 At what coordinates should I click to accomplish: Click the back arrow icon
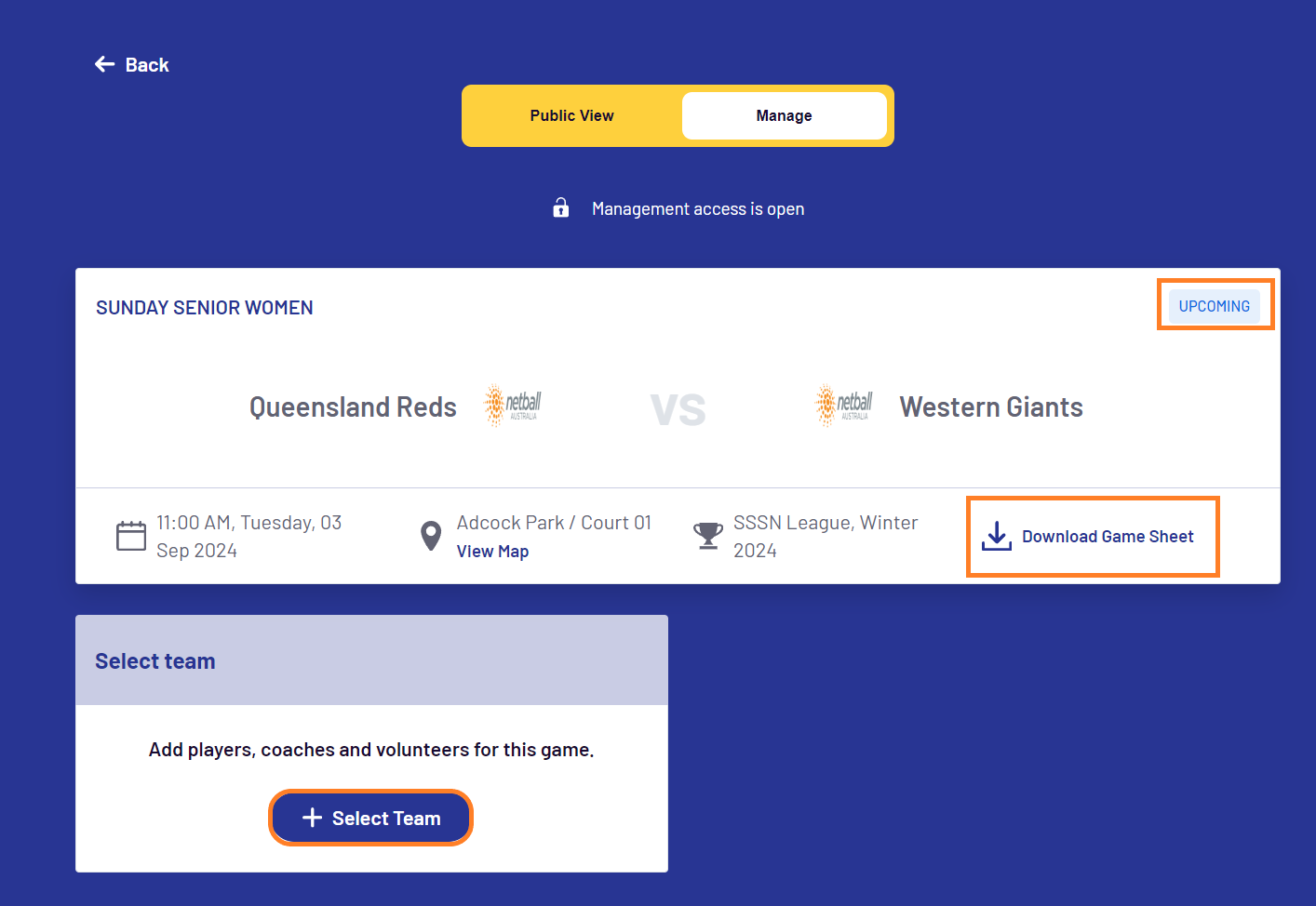click(105, 63)
